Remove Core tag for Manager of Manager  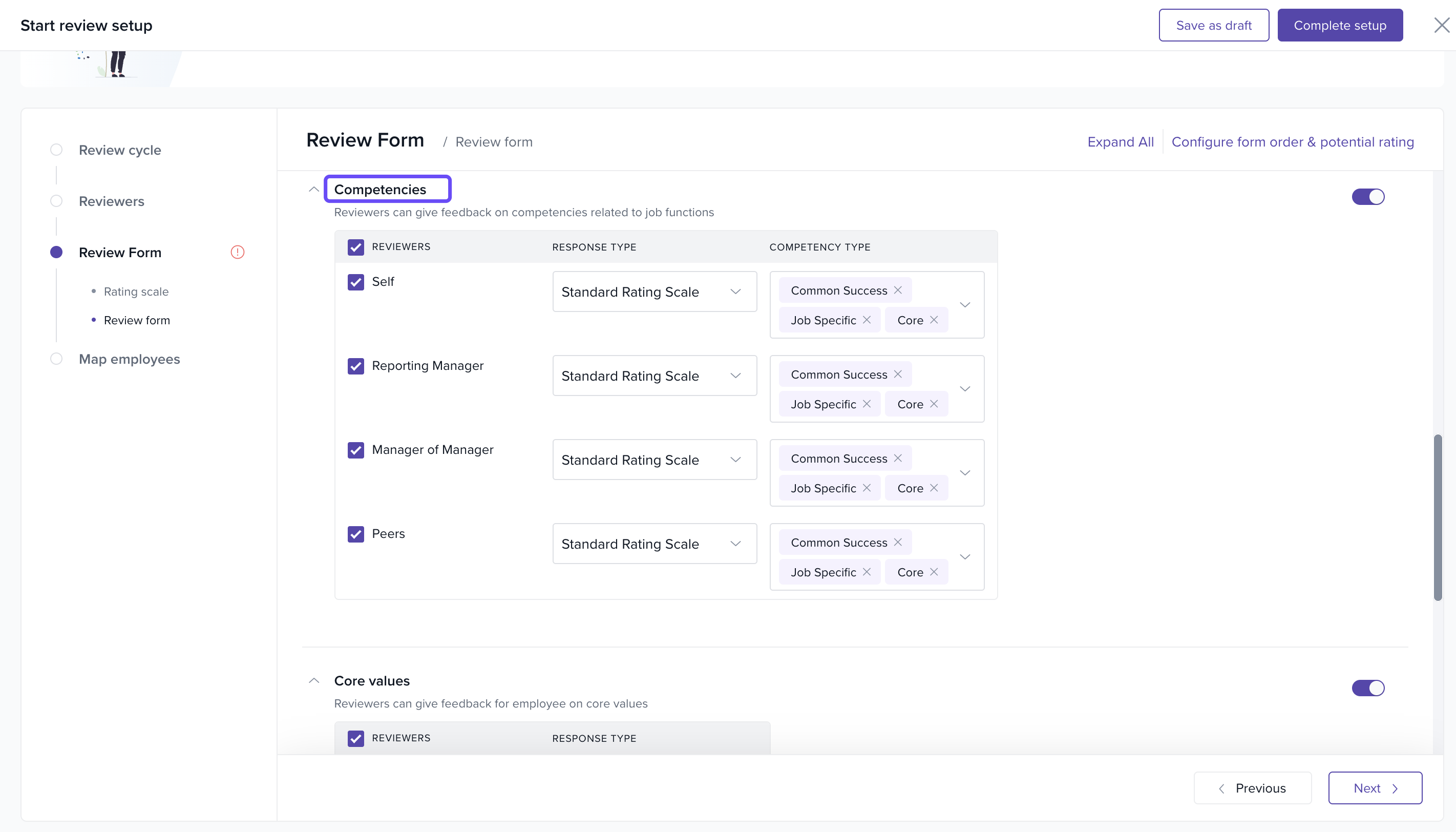pyautogui.click(x=934, y=488)
